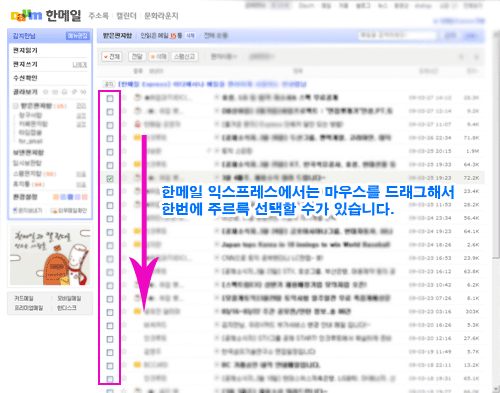Filter by starred in 골라보기 row
The width and height of the screenshot is (500, 393).
[x=46, y=92]
